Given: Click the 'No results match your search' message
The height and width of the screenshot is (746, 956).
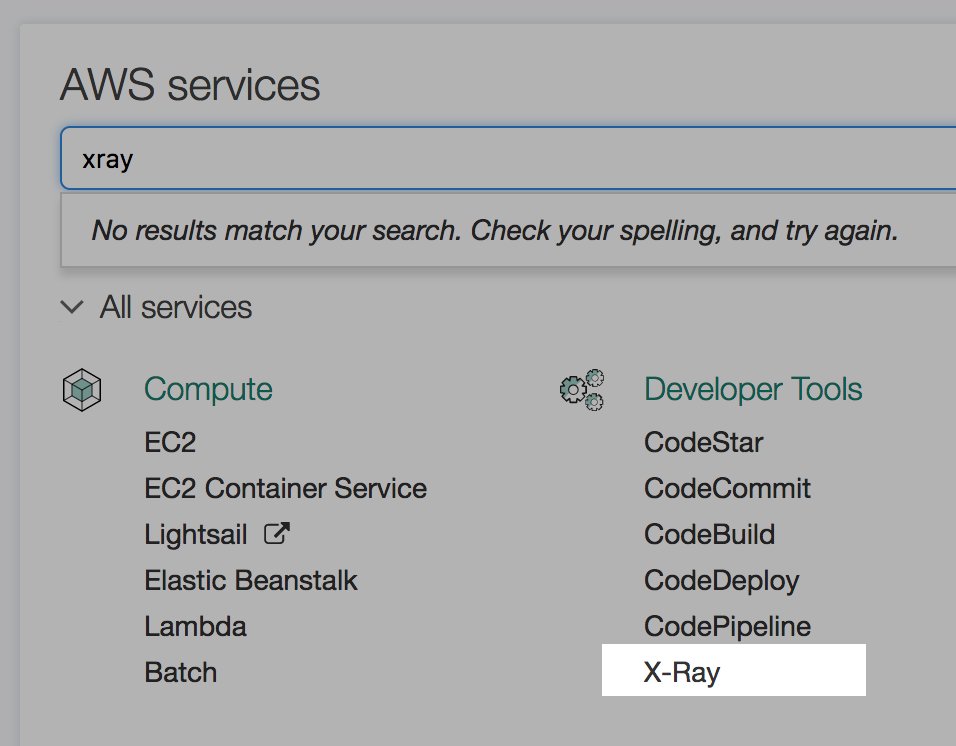Looking at the screenshot, I should point(494,230).
